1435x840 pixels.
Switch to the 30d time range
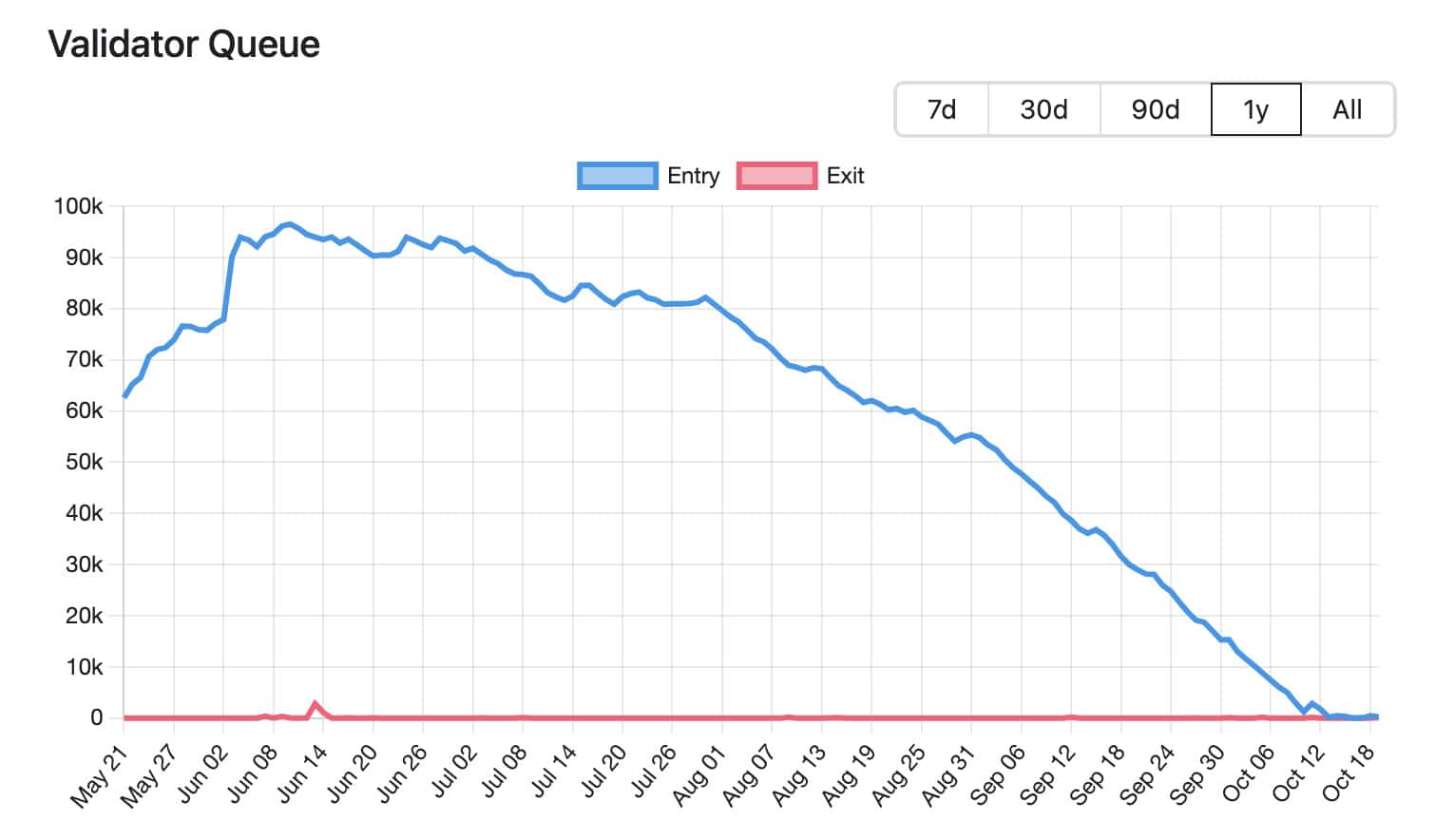1043,109
